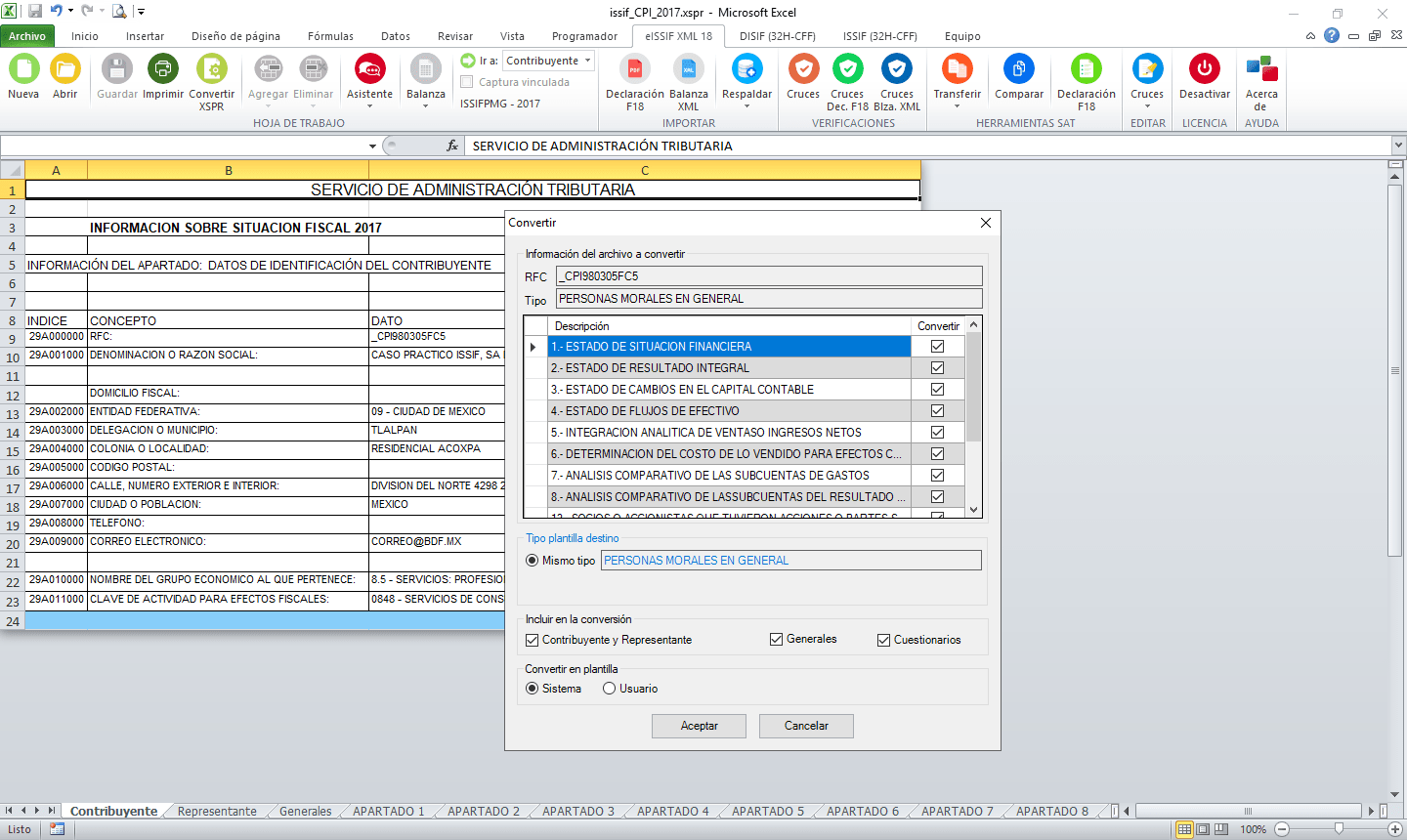Select the Usuario radio button
Screen dimensions: 1407x840
(x=610, y=689)
